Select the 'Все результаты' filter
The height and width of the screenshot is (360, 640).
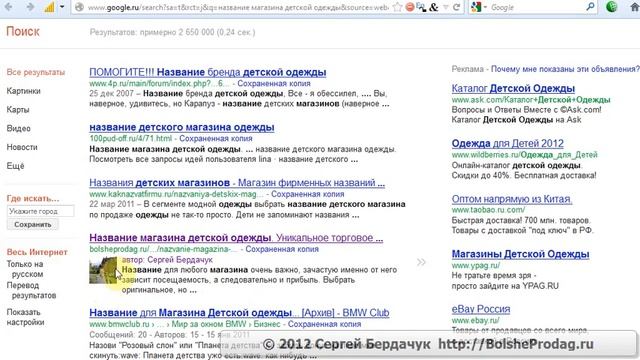36,72
